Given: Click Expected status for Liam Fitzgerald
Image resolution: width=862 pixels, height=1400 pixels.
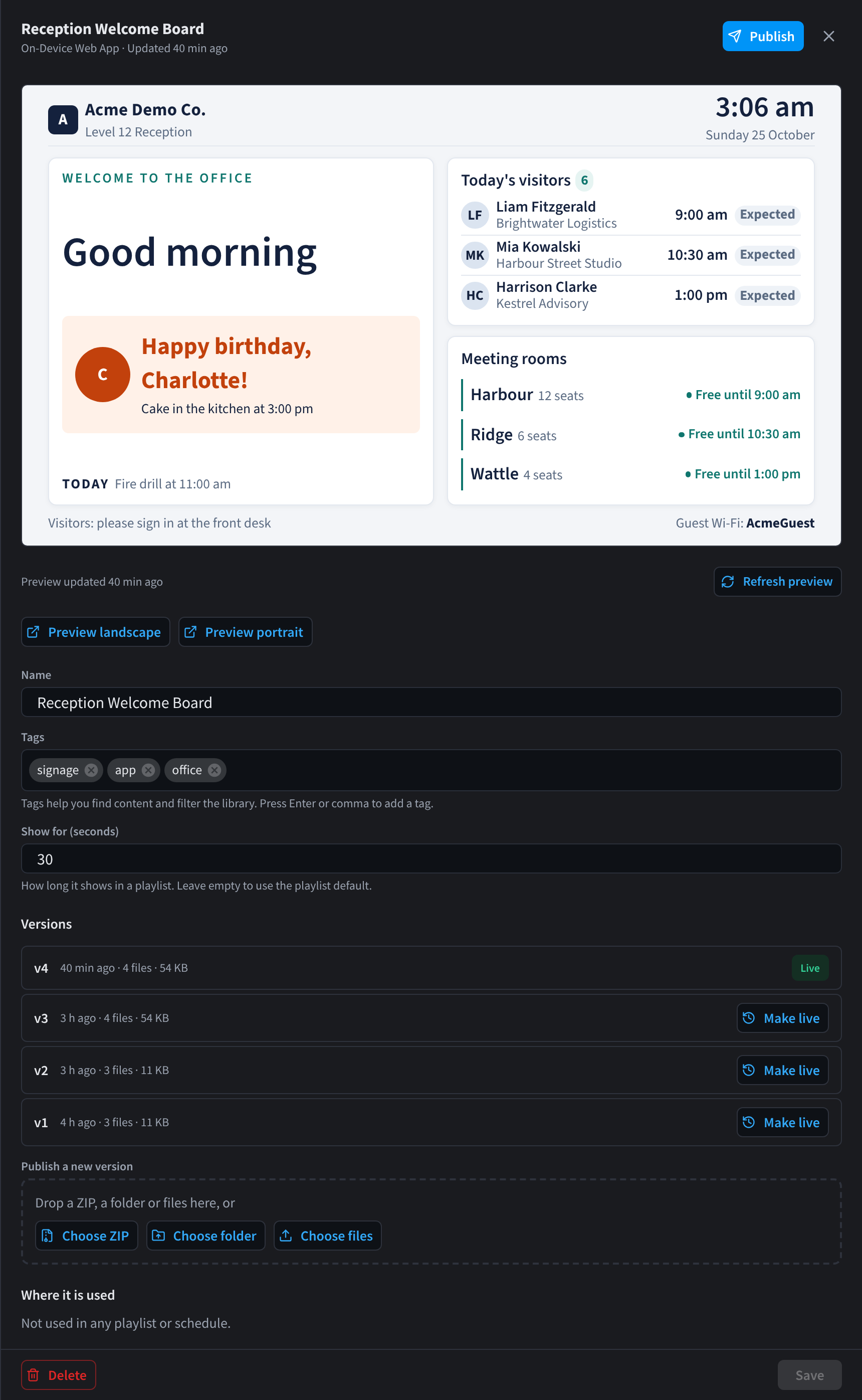Looking at the screenshot, I should click(x=767, y=215).
